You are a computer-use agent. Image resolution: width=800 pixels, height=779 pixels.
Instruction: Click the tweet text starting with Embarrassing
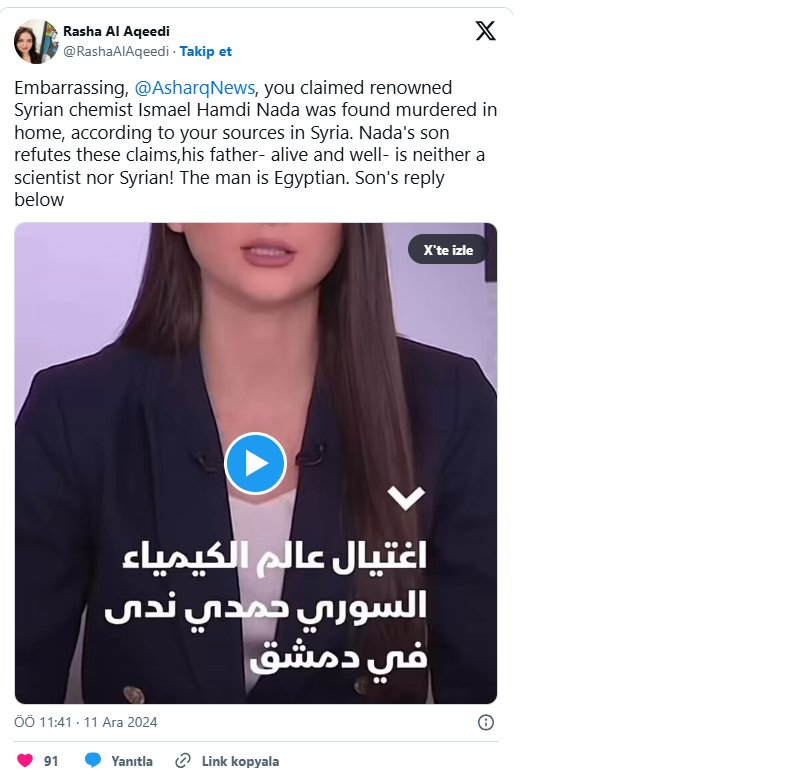tap(255, 143)
